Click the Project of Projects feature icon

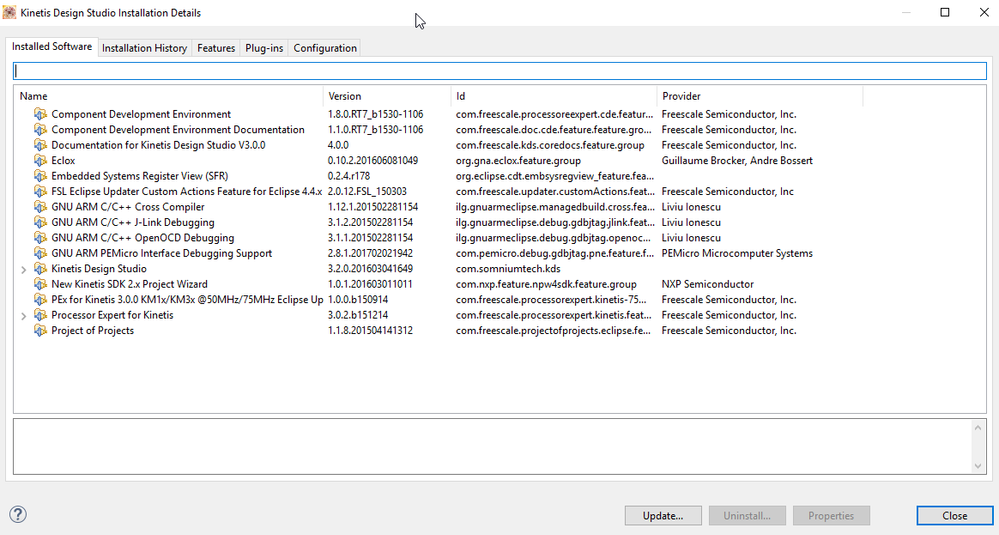coord(40,331)
